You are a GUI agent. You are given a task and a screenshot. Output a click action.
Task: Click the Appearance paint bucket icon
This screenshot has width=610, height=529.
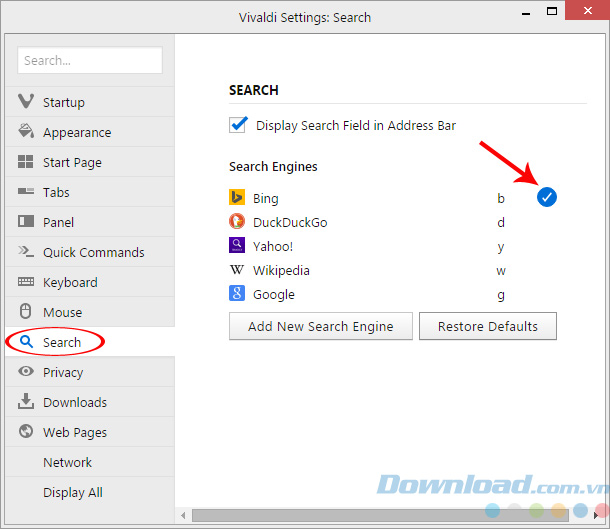point(26,132)
